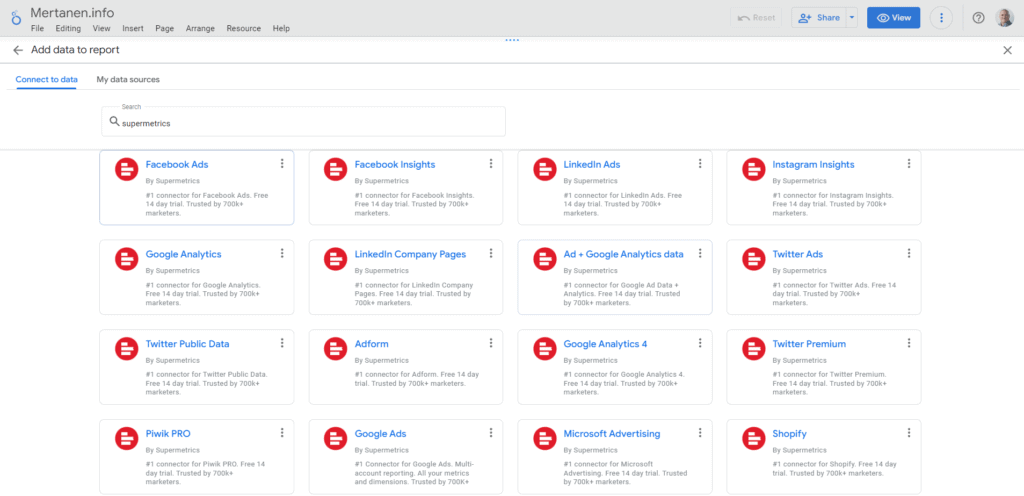The image size is (1024, 496).
Task: Open the three-dot more options menu in the header
Action: pos(941,18)
